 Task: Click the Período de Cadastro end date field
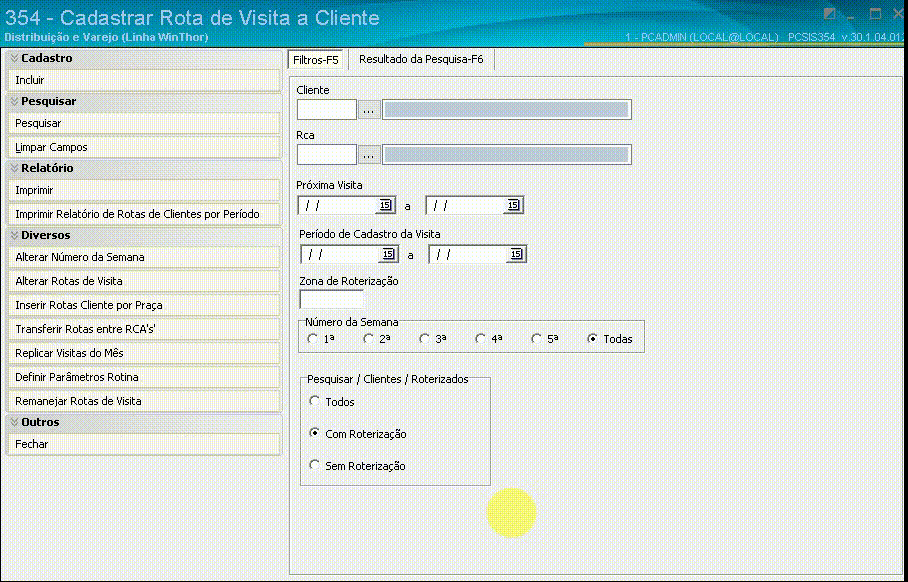469,254
